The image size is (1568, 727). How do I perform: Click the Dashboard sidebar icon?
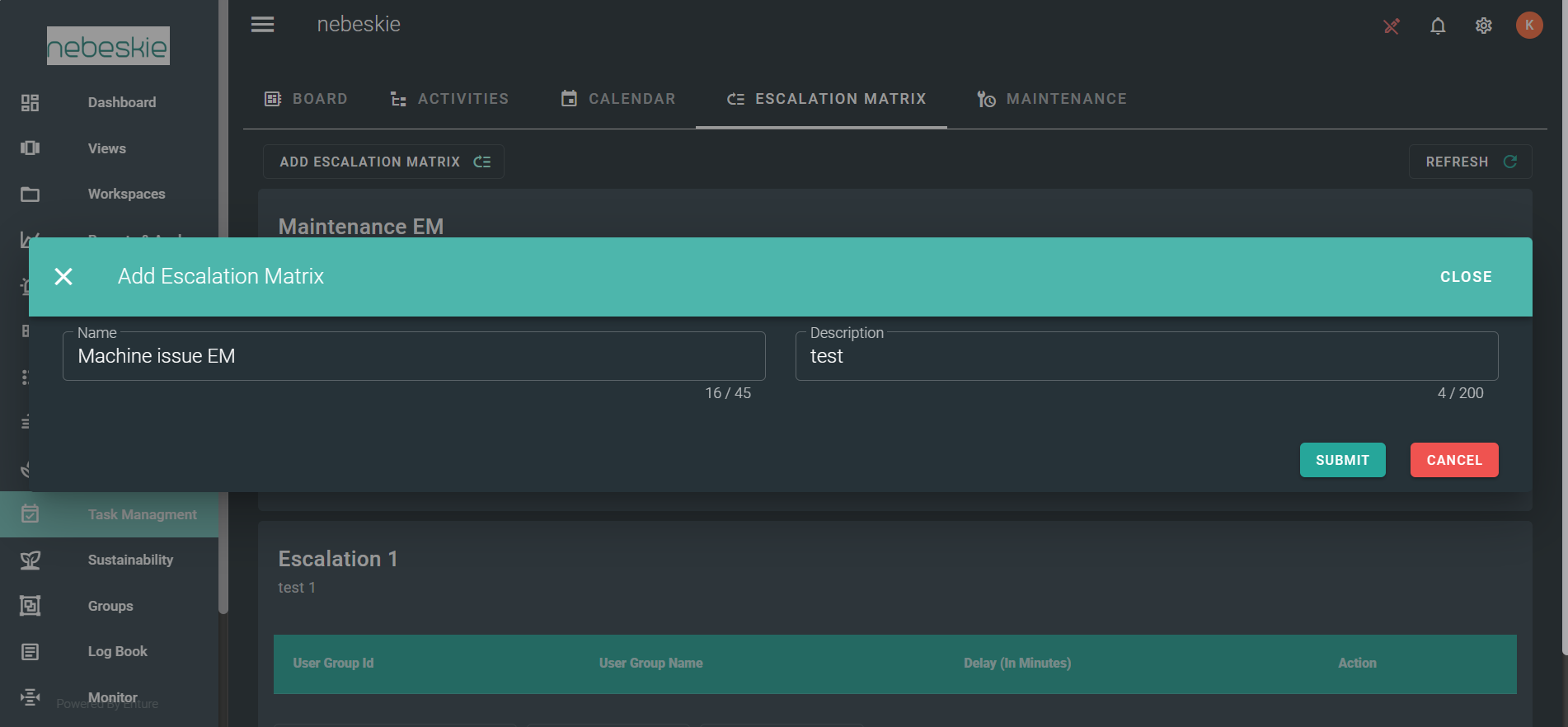click(31, 102)
